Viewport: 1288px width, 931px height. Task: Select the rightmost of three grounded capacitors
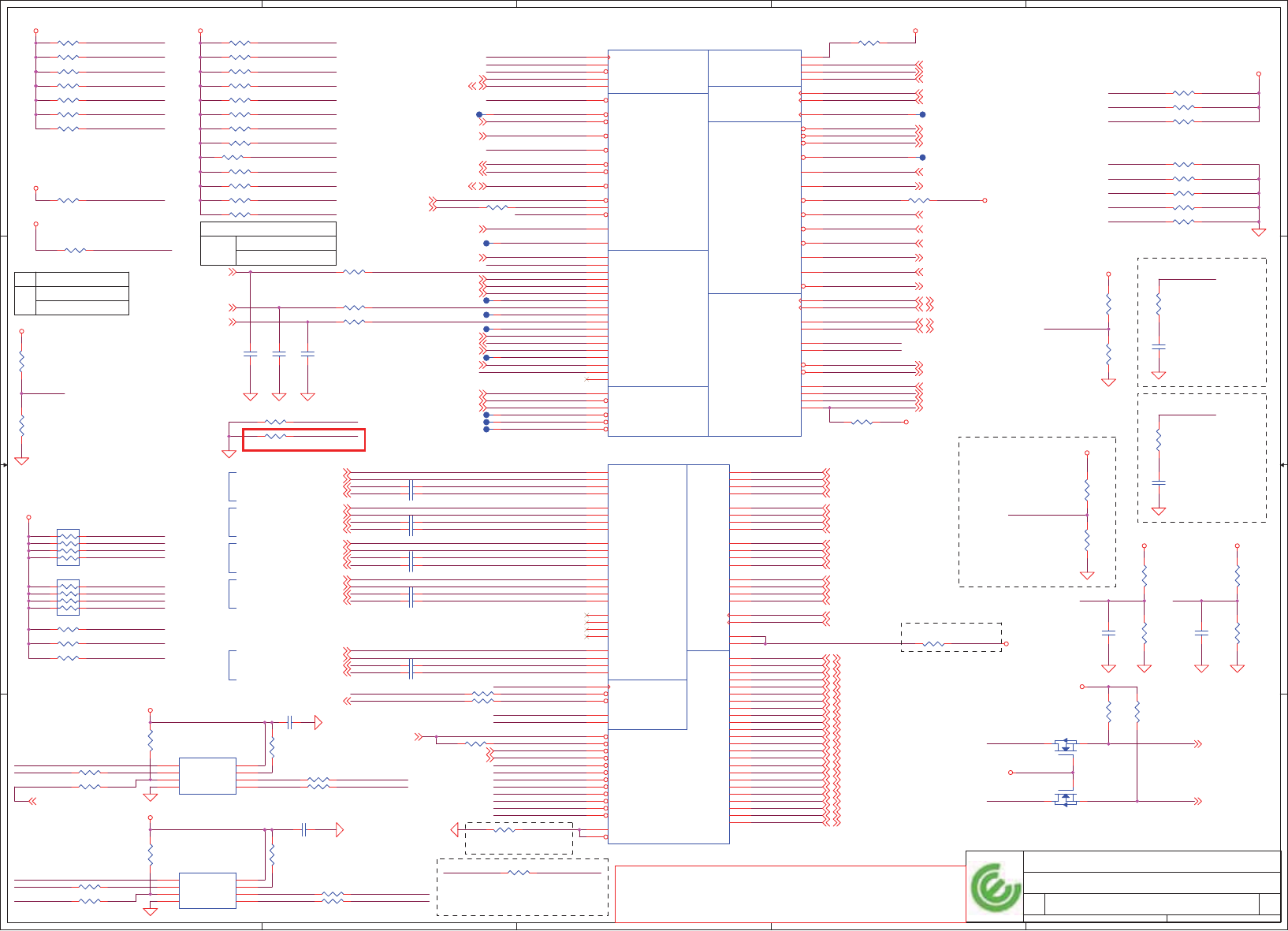(307, 354)
